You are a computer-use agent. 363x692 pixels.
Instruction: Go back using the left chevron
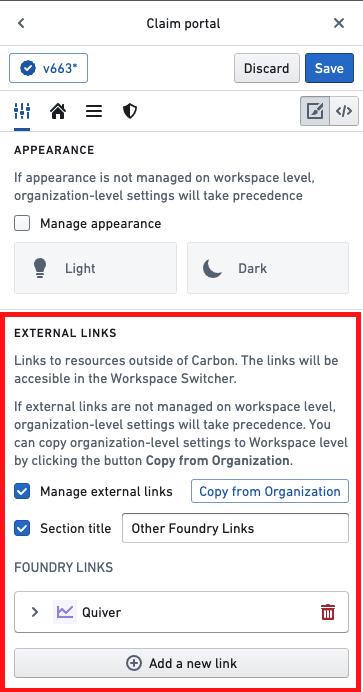point(21,23)
